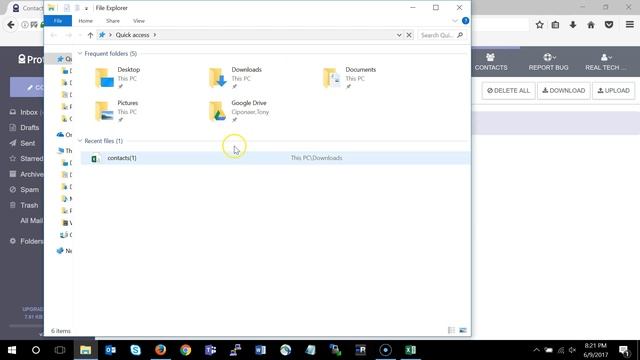Image resolution: width=640 pixels, height=360 pixels.
Task: Select the Documents folder
Action: (350, 78)
